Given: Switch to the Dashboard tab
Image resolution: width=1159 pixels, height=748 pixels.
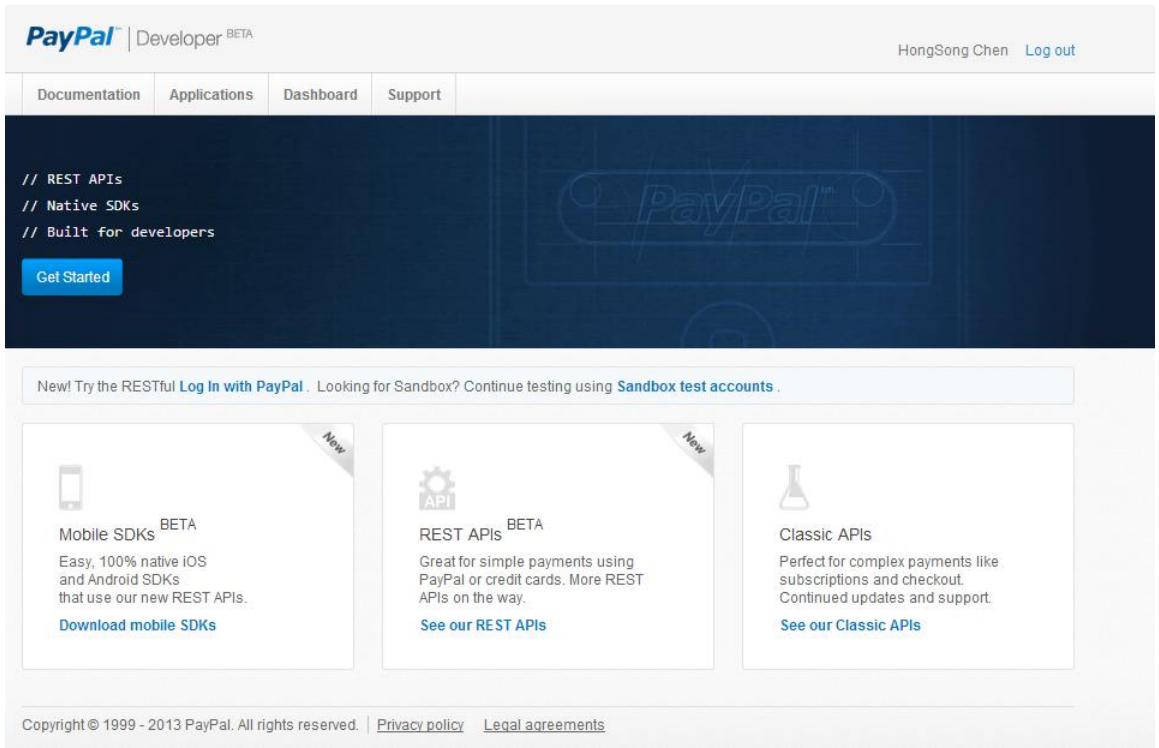Looking at the screenshot, I should (x=320, y=95).
